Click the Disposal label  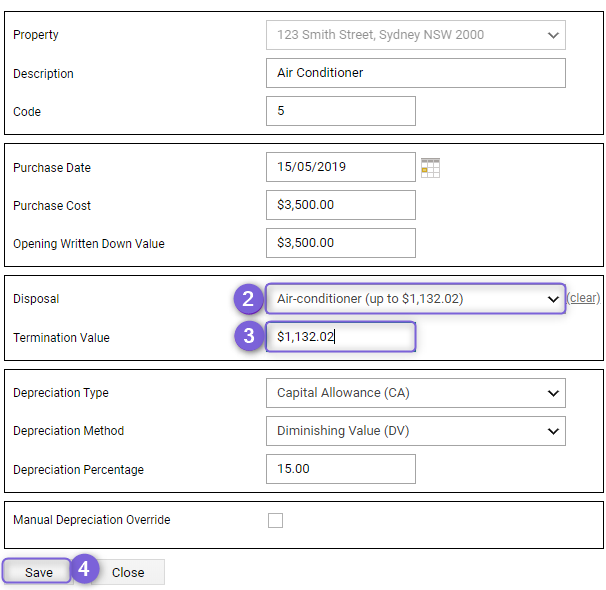pyautogui.click(x=36, y=299)
